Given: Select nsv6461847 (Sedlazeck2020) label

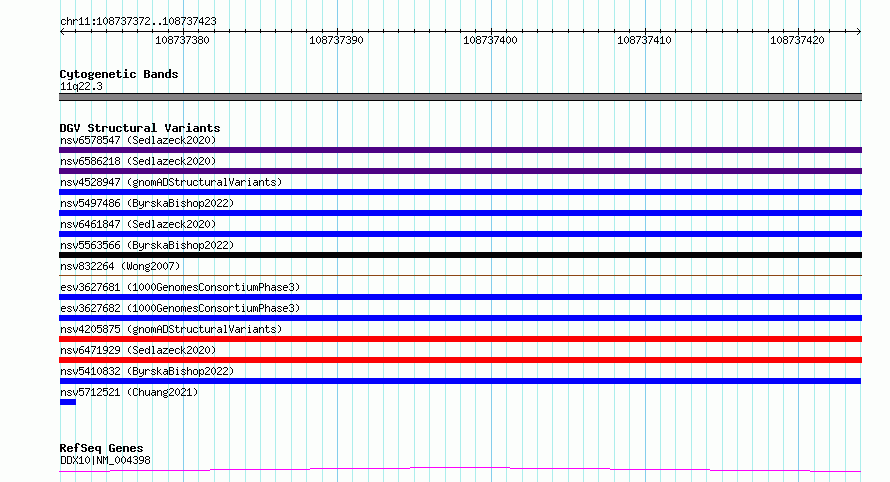Looking at the screenshot, I should [x=138, y=224].
